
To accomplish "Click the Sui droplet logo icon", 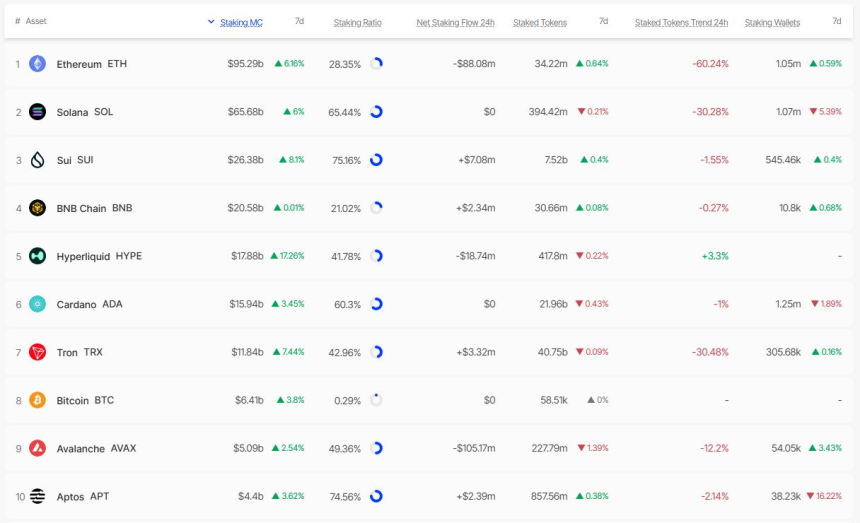I will click(x=37, y=160).
